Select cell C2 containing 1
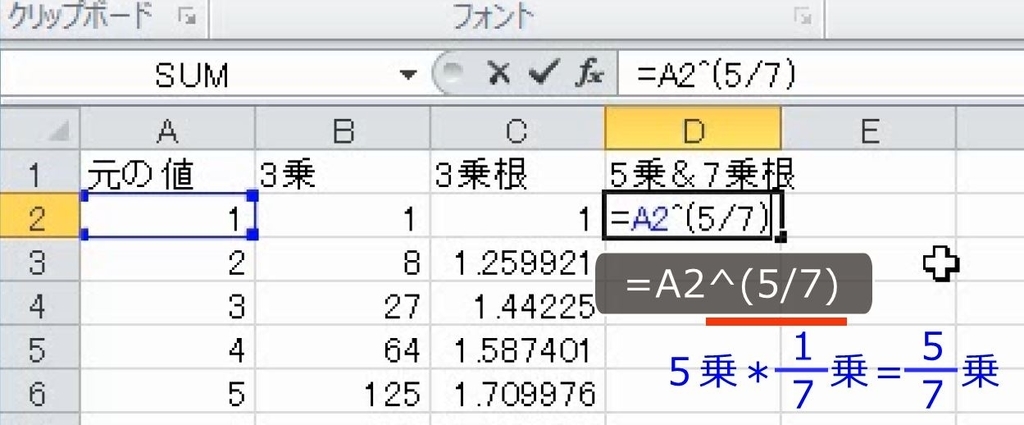 tap(517, 217)
